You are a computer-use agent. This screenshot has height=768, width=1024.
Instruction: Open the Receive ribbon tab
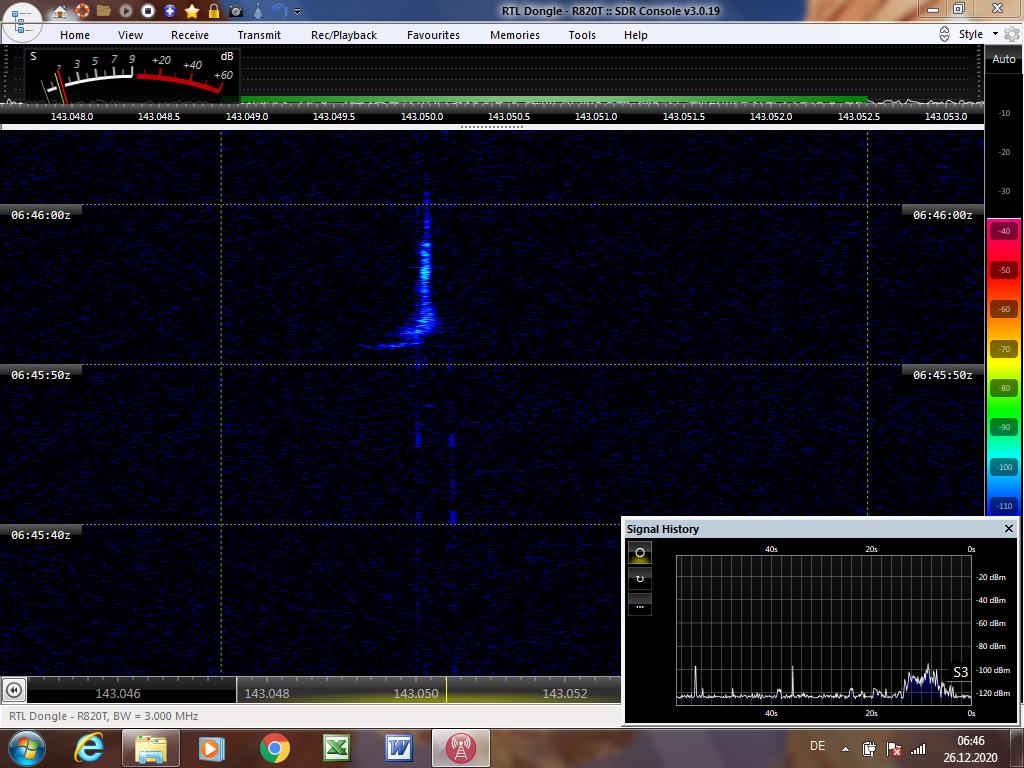[190, 35]
